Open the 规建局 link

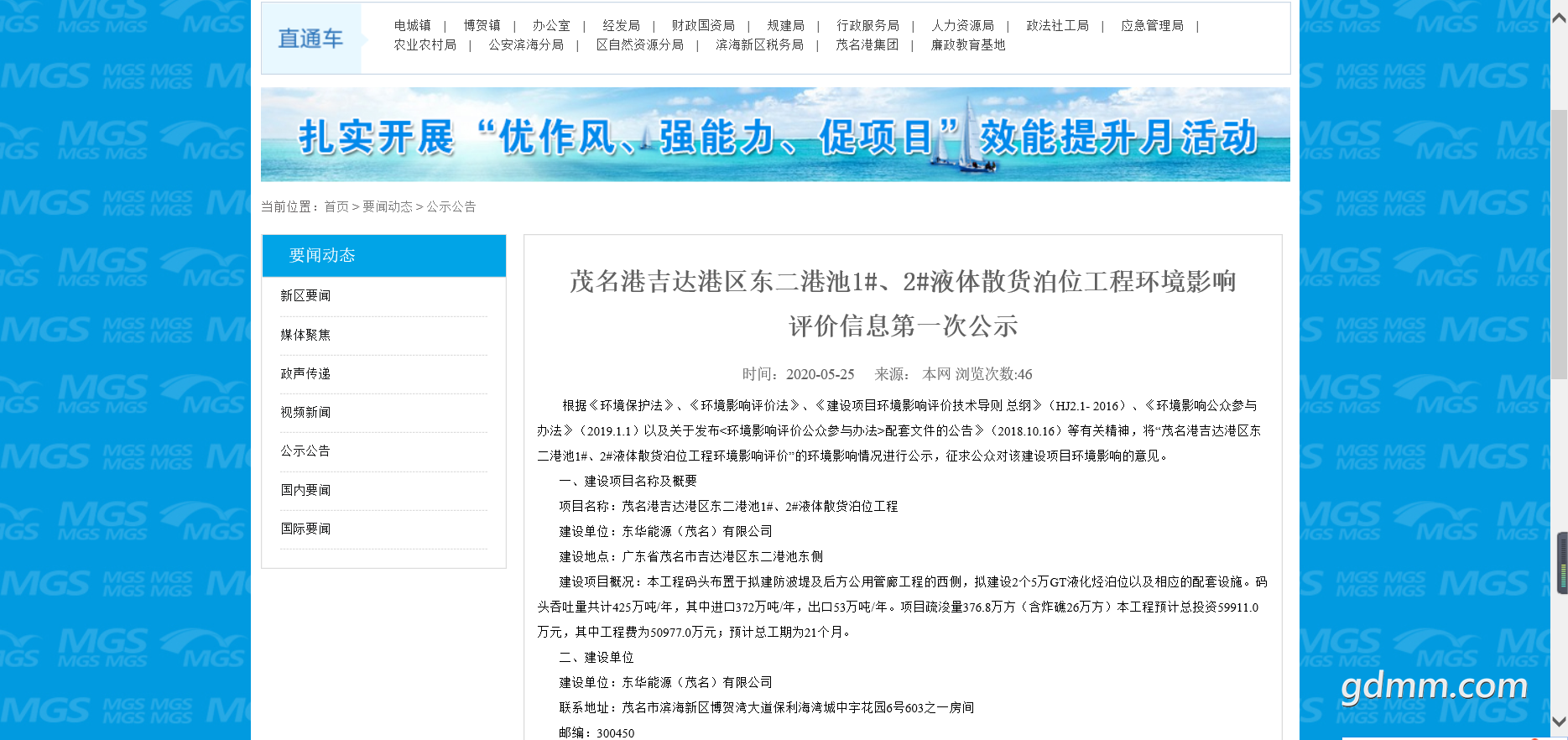pos(786,26)
